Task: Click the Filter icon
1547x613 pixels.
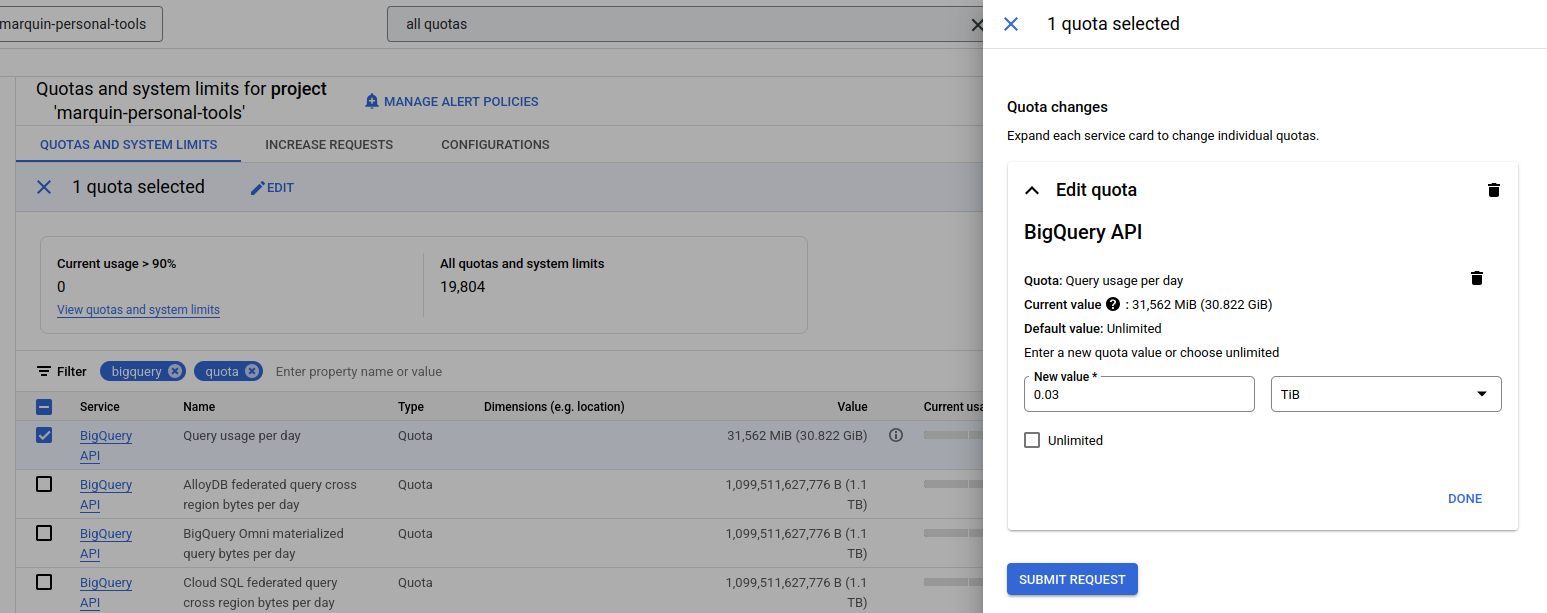Action: pyautogui.click(x=44, y=371)
